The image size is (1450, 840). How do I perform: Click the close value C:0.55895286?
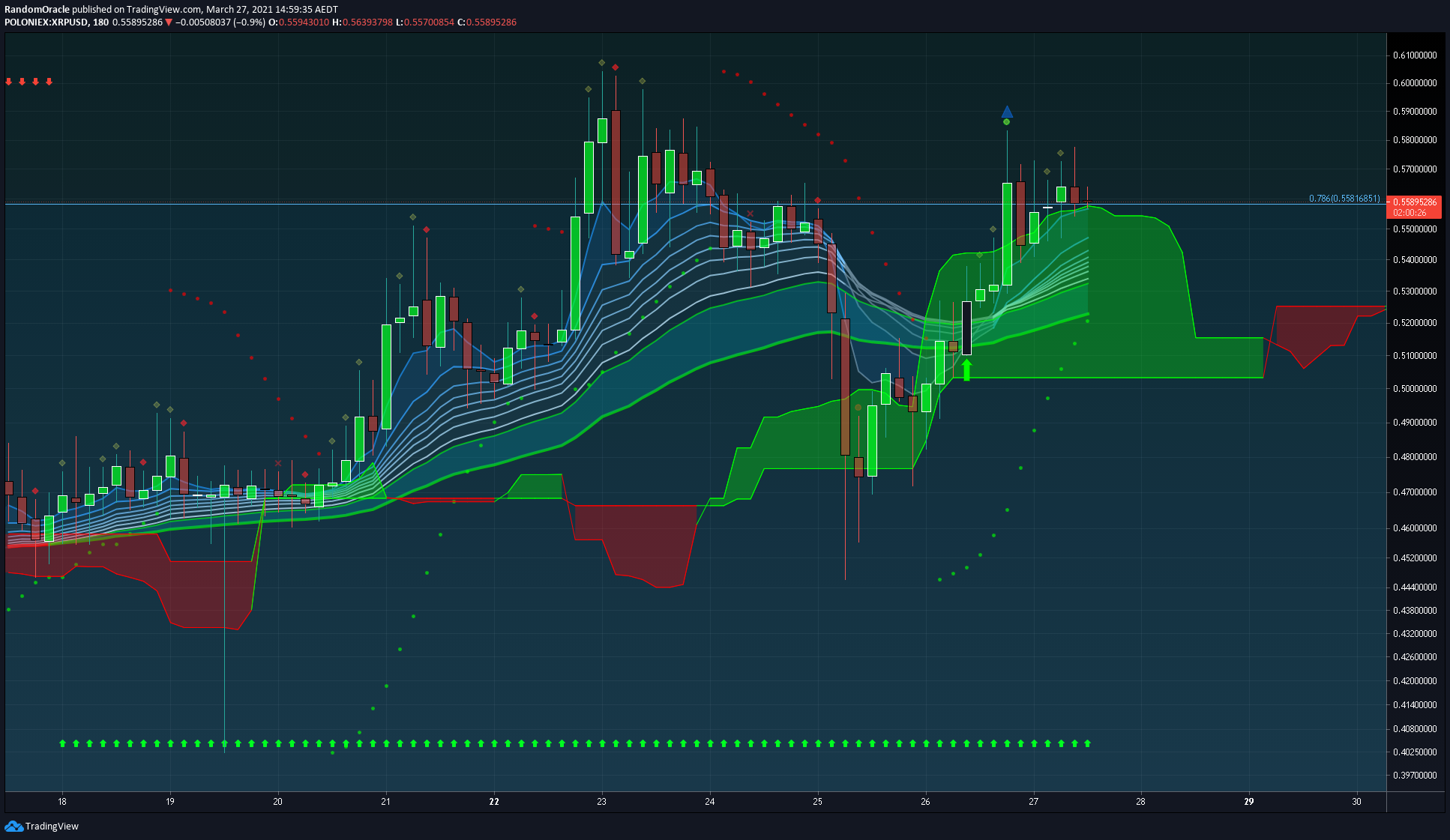(x=487, y=22)
